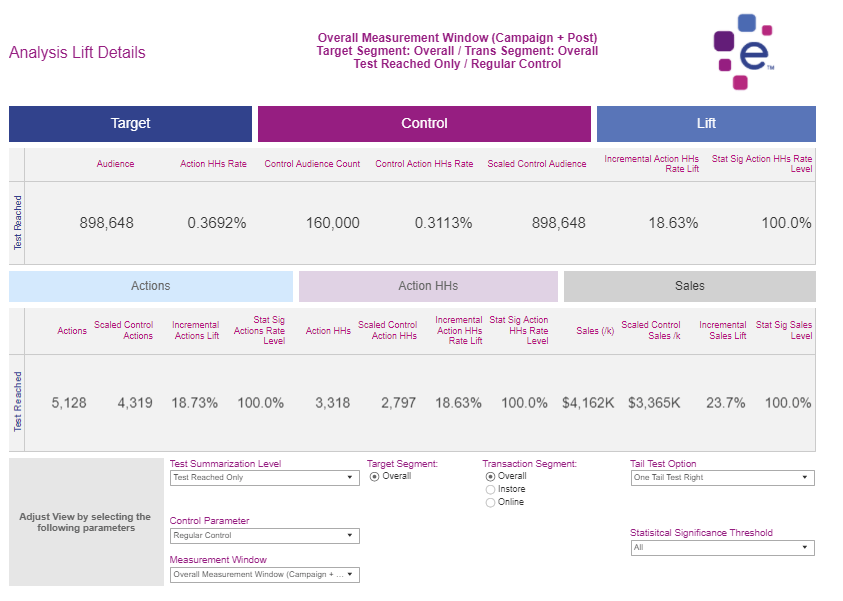Open the Statistical Significance Threshold dropdown
This screenshot has height=601, width=843.
[x=722, y=548]
